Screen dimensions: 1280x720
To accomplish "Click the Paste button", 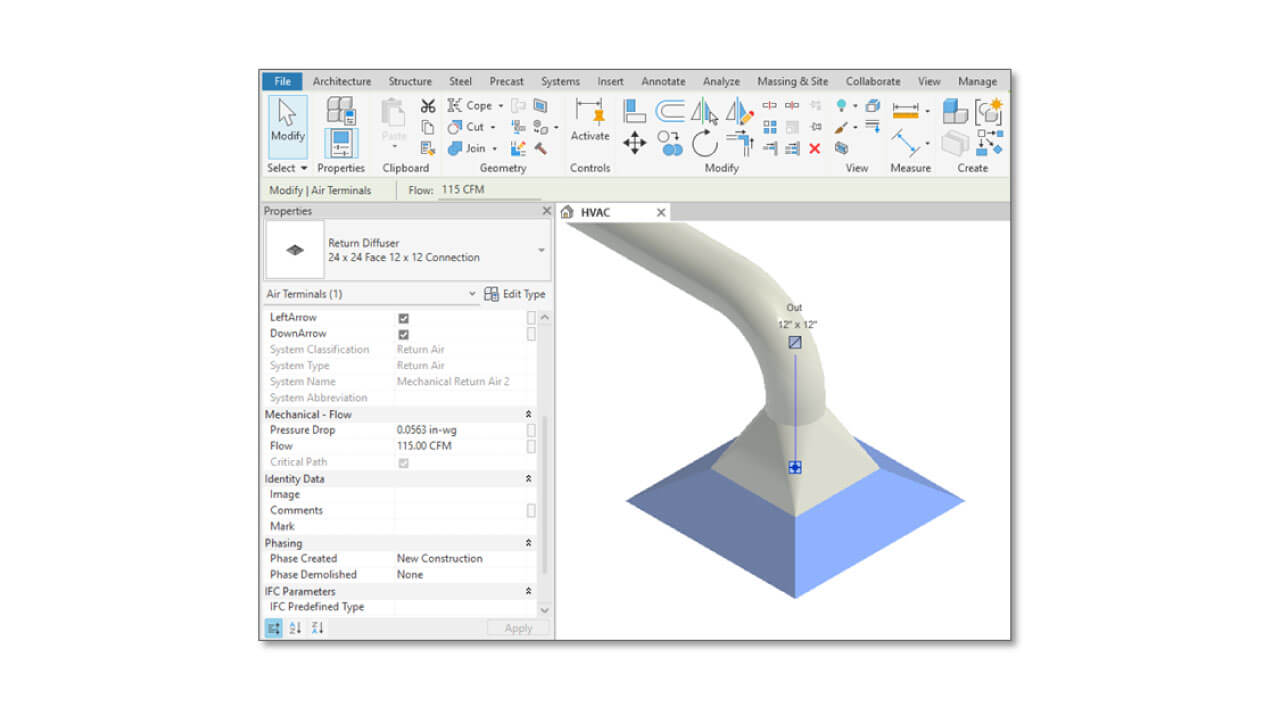I will 394,124.
